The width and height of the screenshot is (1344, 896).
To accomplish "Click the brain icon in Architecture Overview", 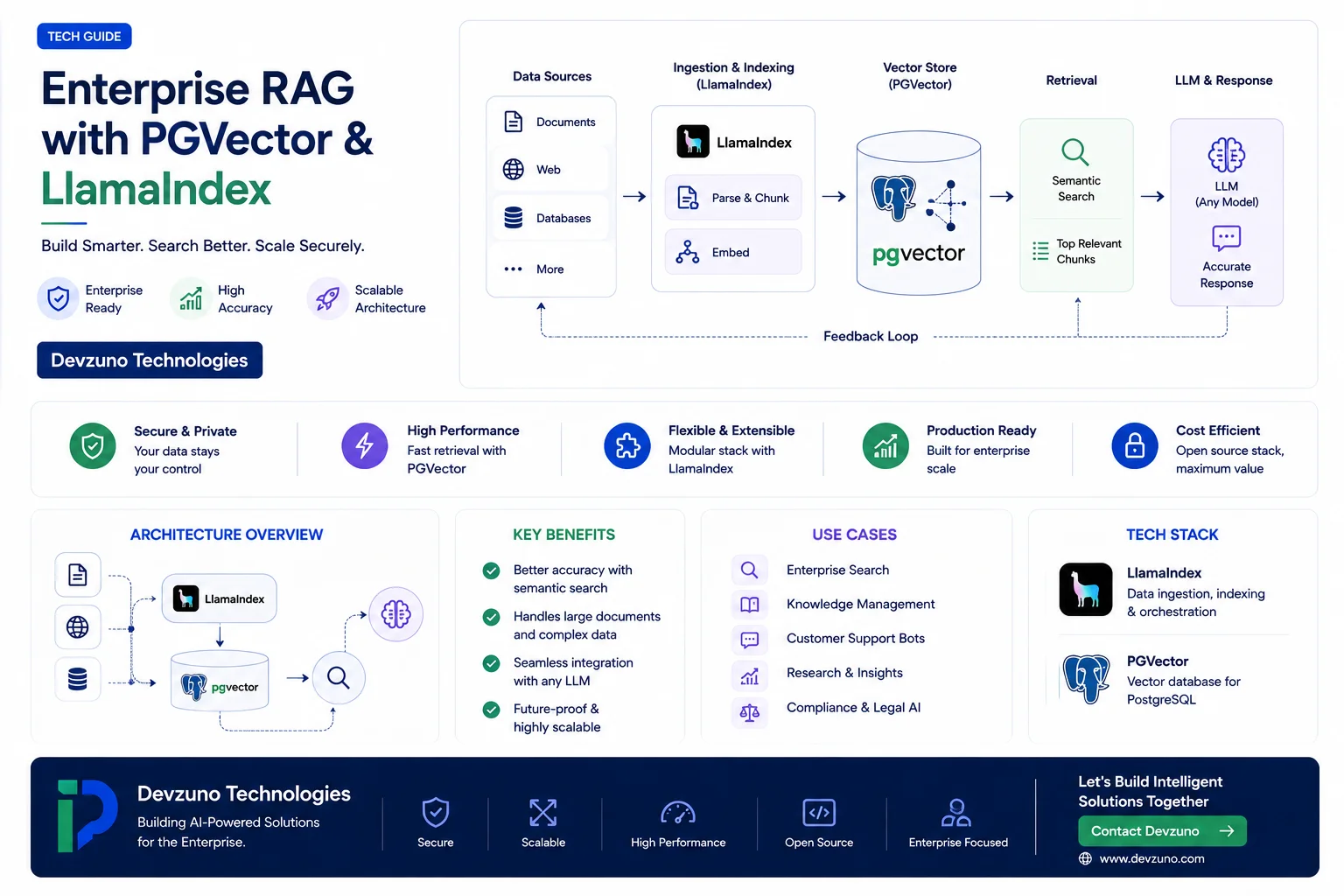I will tap(396, 614).
